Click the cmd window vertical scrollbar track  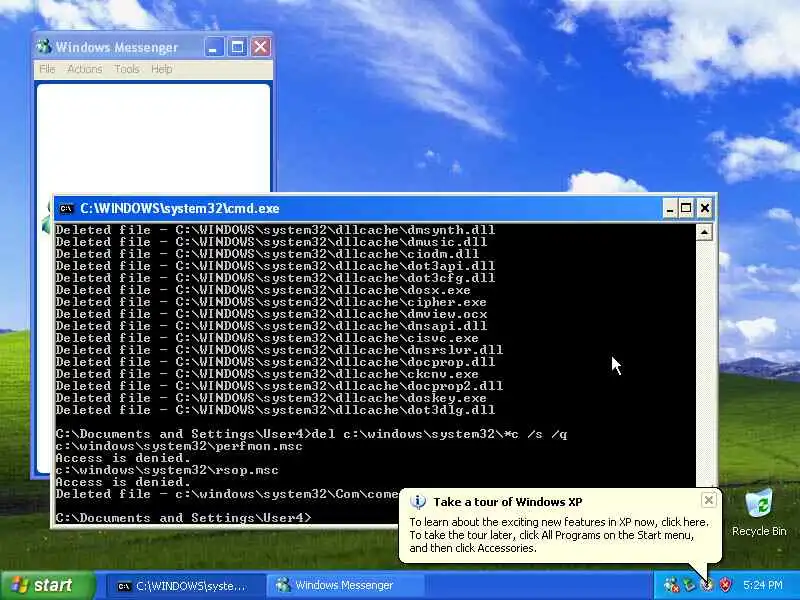[704, 362]
